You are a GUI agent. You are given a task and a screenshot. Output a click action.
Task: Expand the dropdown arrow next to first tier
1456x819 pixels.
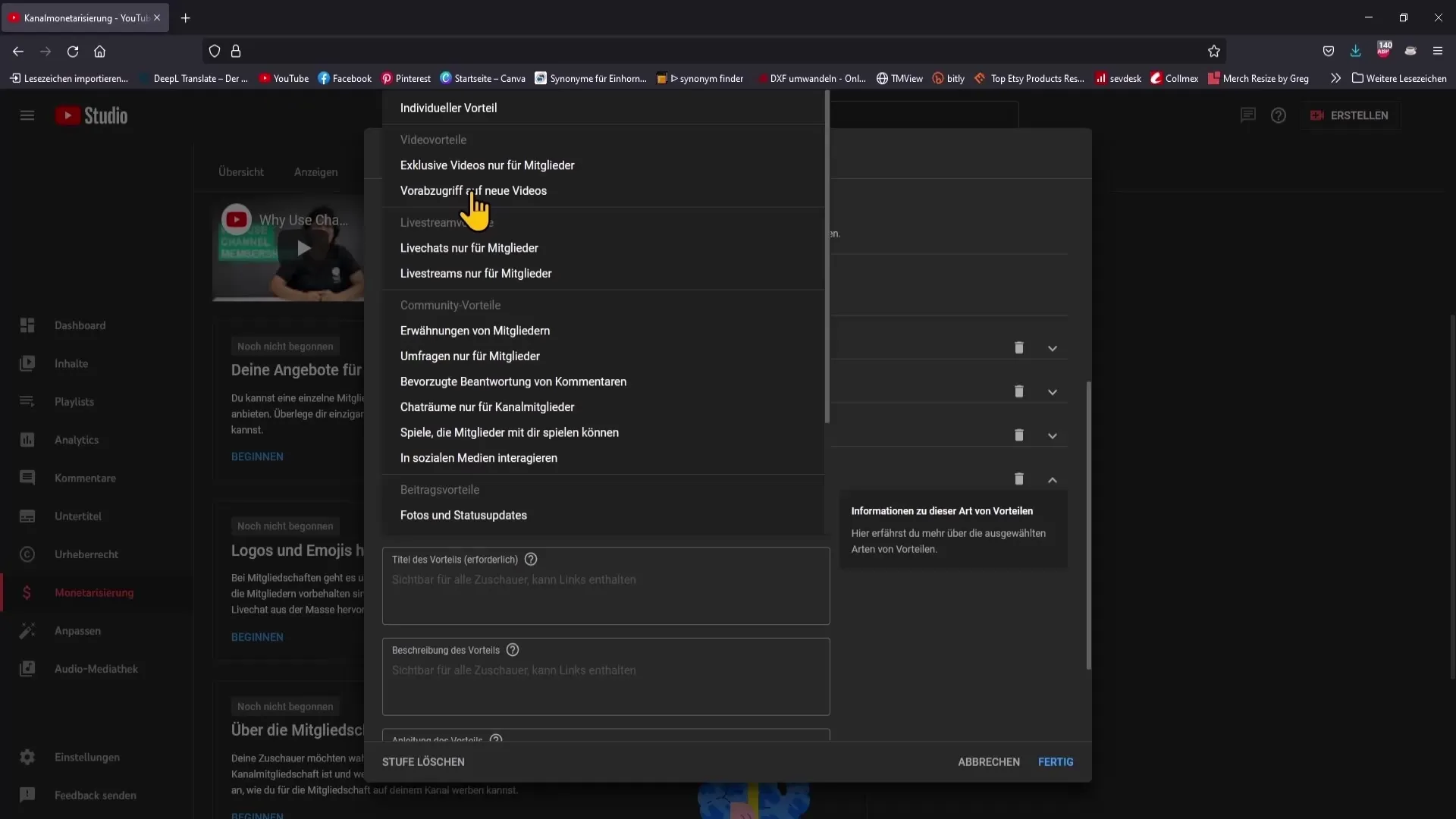(1053, 348)
